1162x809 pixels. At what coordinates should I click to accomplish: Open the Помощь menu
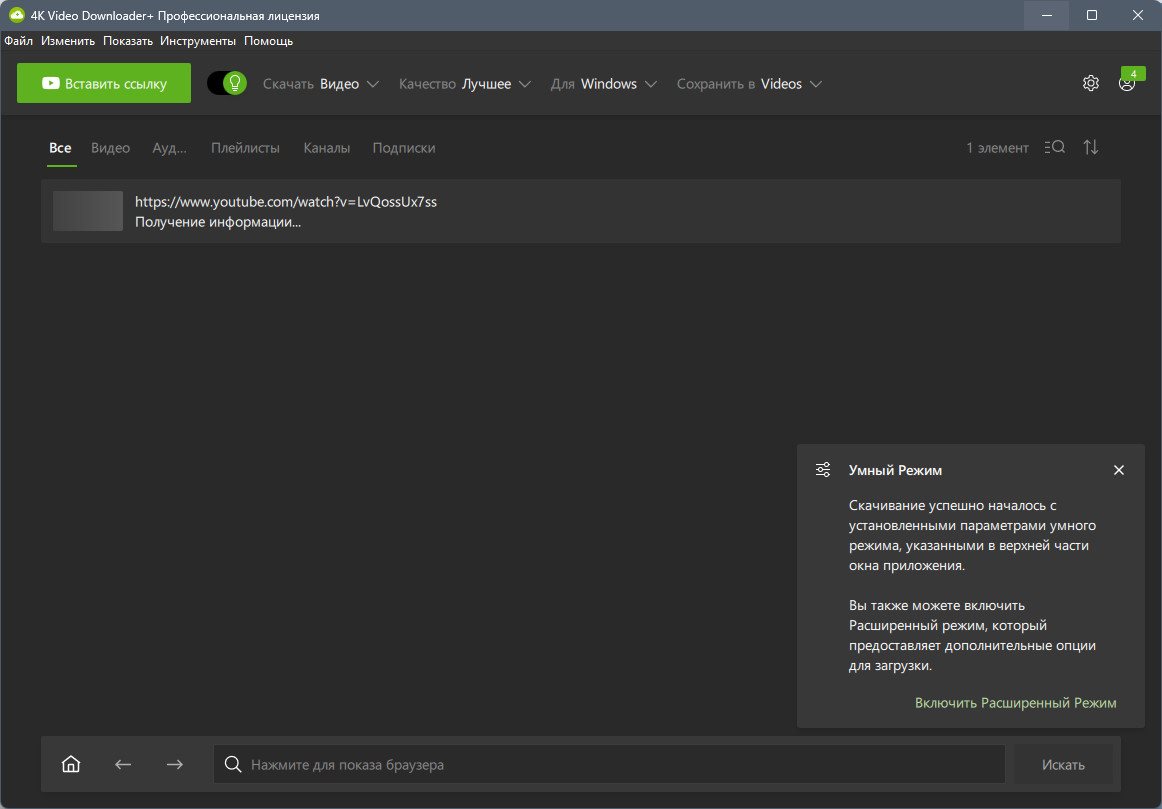268,41
